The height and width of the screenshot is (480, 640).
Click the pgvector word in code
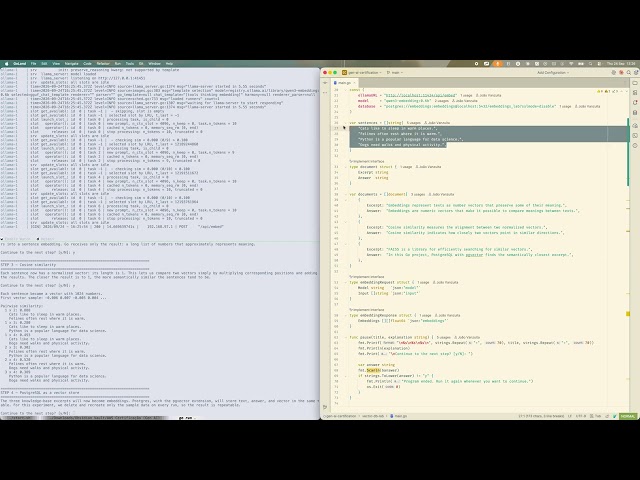tap(474, 255)
